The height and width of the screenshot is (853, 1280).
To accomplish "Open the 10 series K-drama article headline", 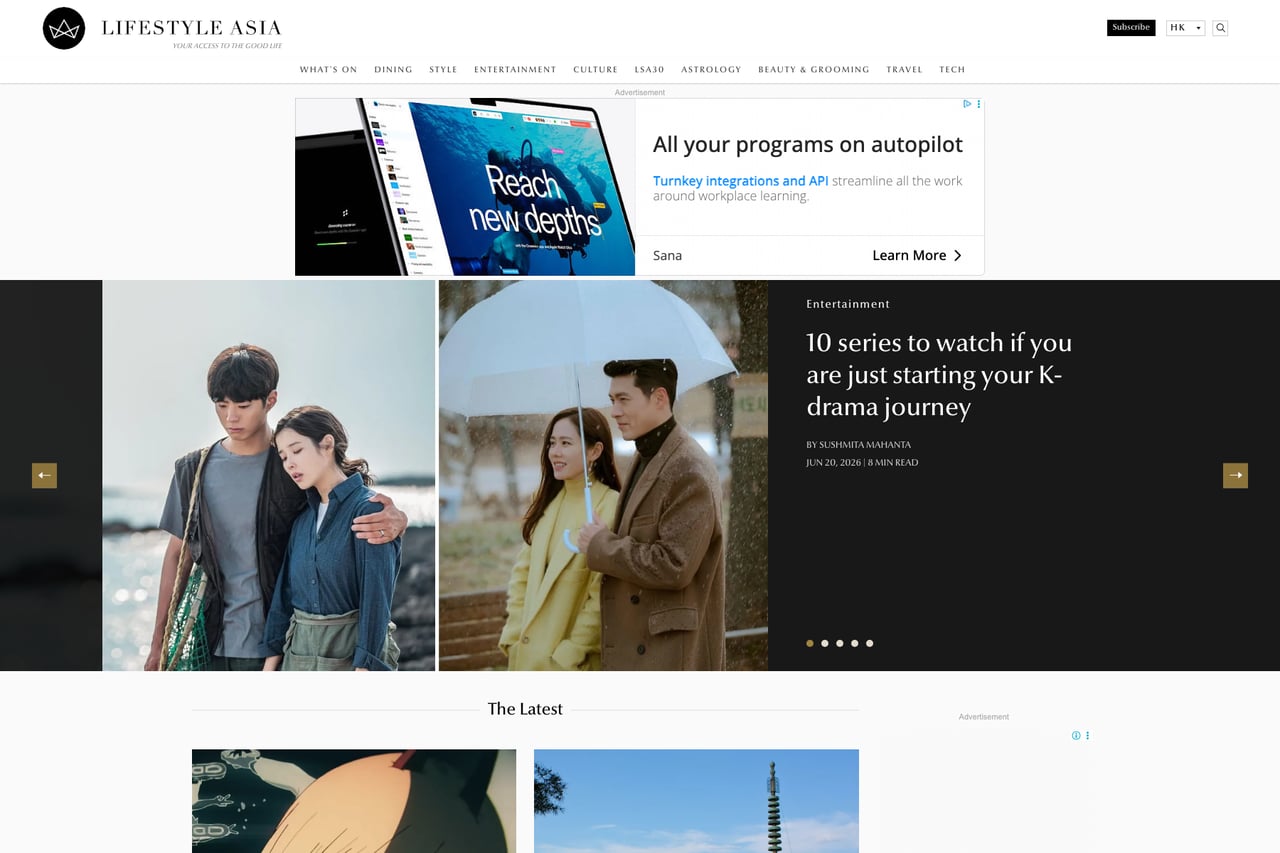I will [x=939, y=374].
